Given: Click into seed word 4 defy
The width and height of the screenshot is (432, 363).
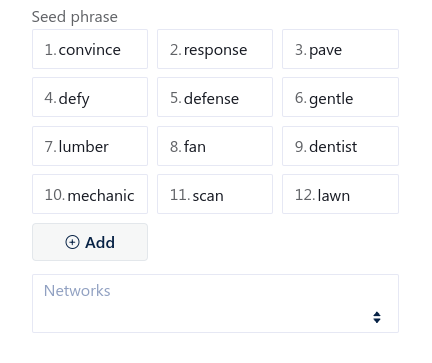Looking at the screenshot, I should tap(90, 97).
